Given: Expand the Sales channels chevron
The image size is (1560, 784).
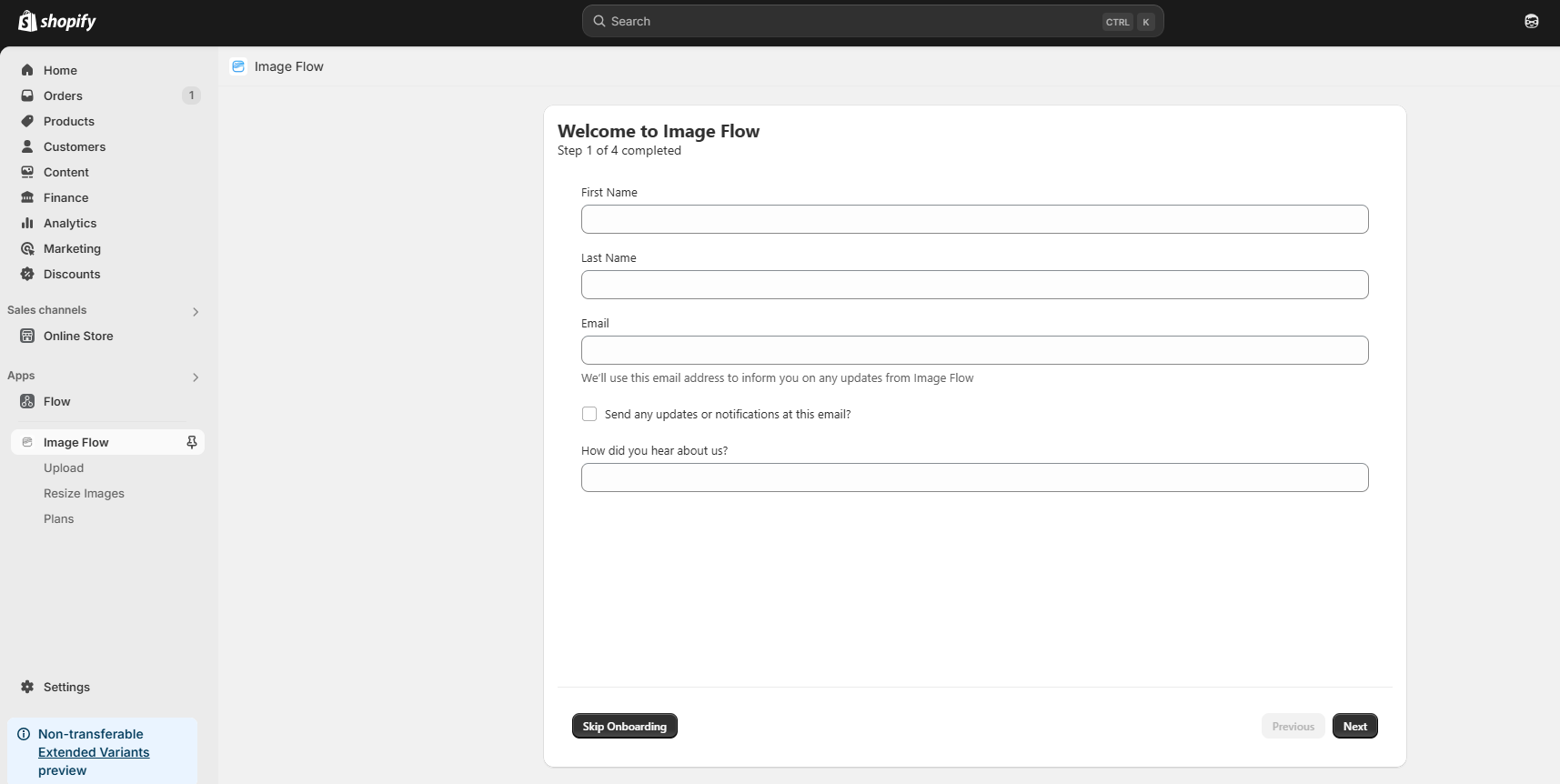Looking at the screenshot, I should point(196,312).
